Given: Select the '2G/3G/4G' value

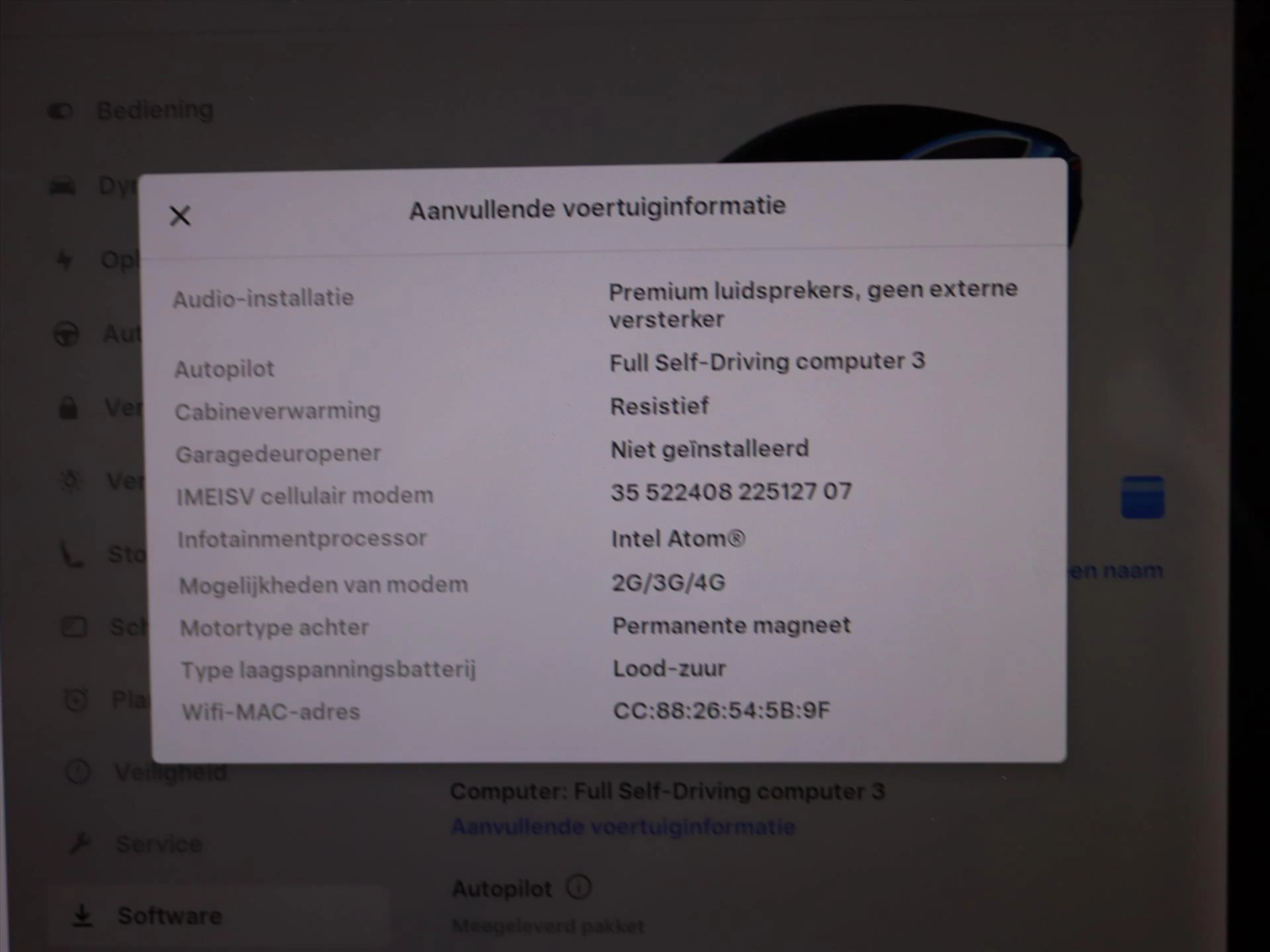Looking at the screenshot, I should (x=668, y=582).
